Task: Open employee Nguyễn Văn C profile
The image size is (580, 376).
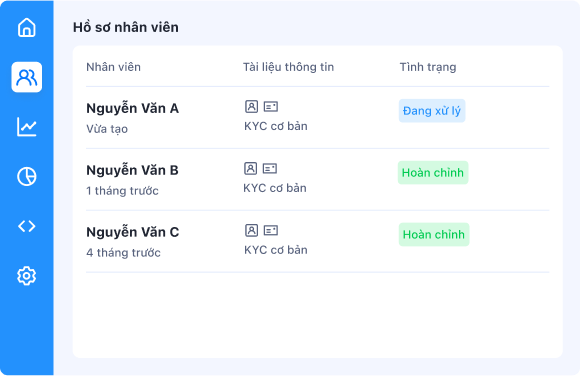Action: [133, 232]
